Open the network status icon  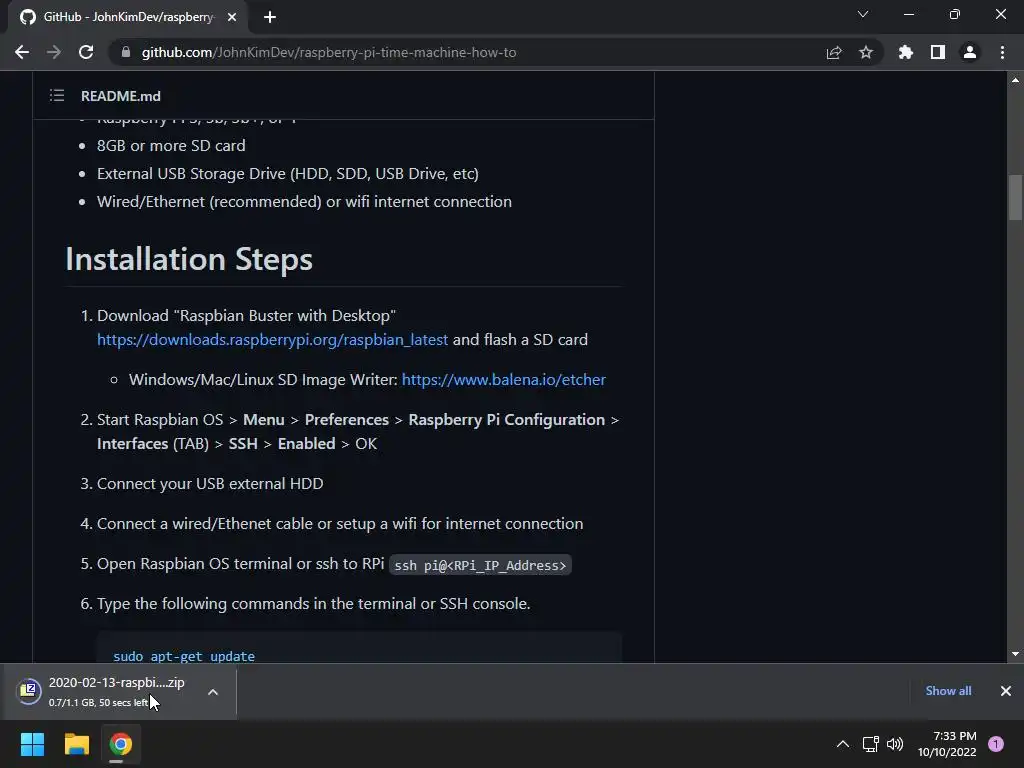tap(870, 744)
